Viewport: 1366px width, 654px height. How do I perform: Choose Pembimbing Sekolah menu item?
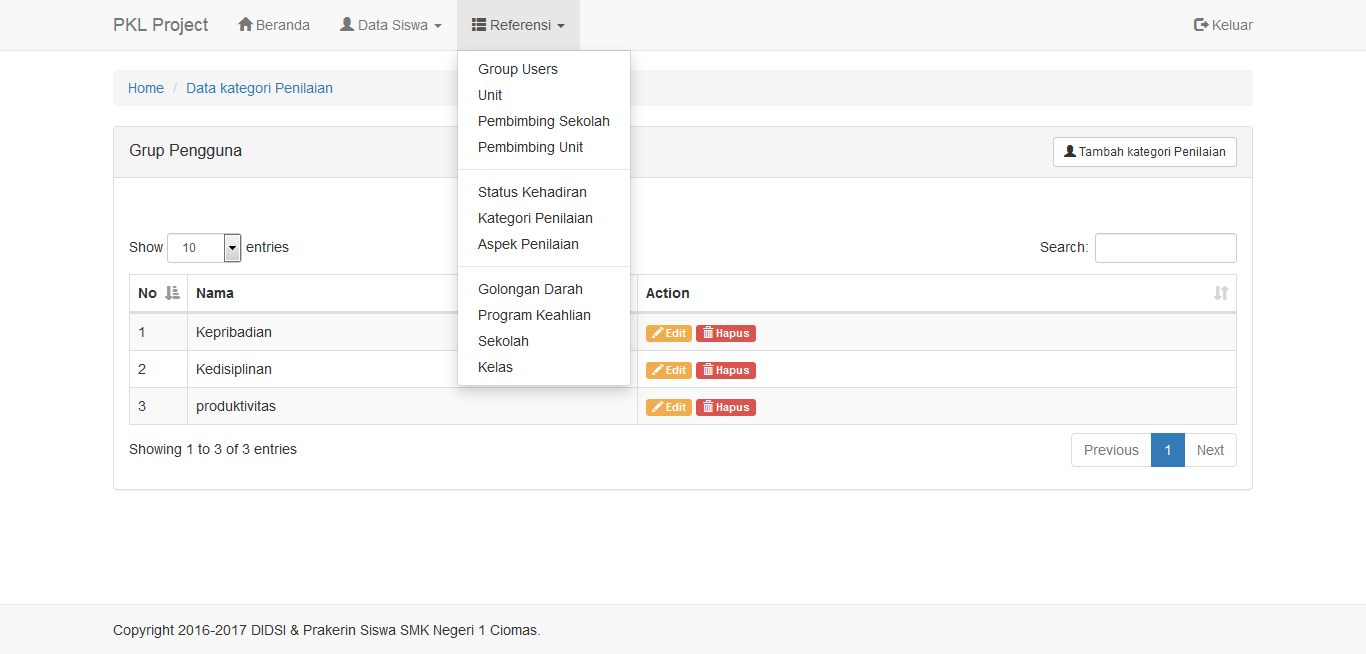tap(544, 121)
